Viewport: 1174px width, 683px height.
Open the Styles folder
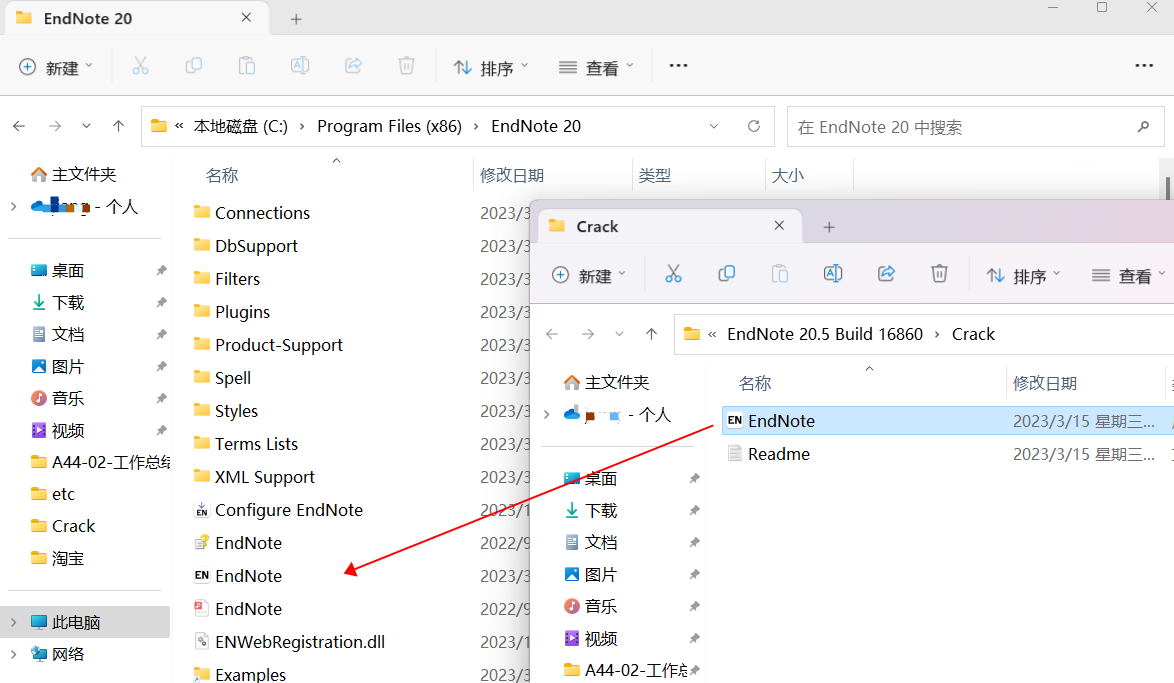(x=236, y=411)
